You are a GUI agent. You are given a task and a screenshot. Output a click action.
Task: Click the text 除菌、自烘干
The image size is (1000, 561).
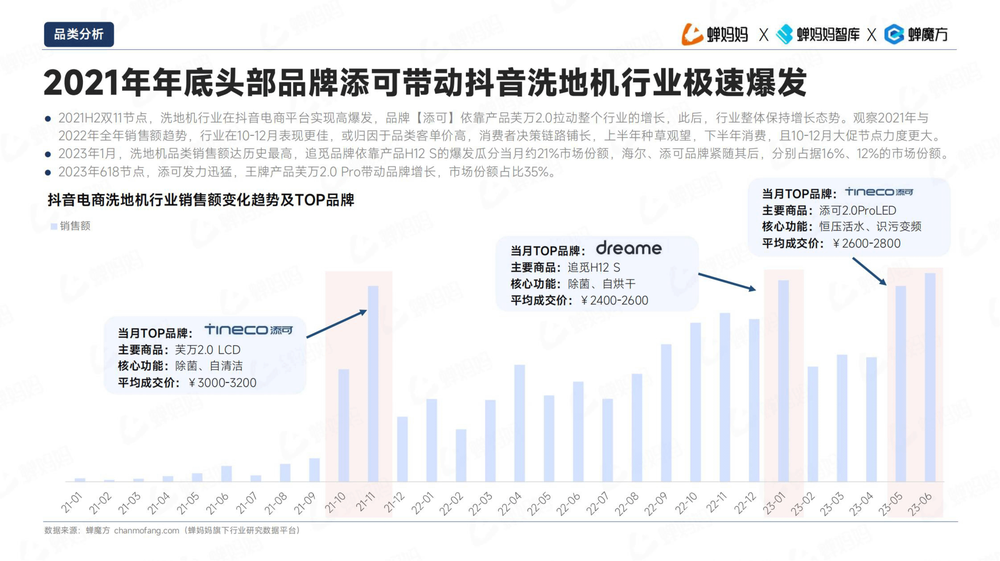coord(601,284)
